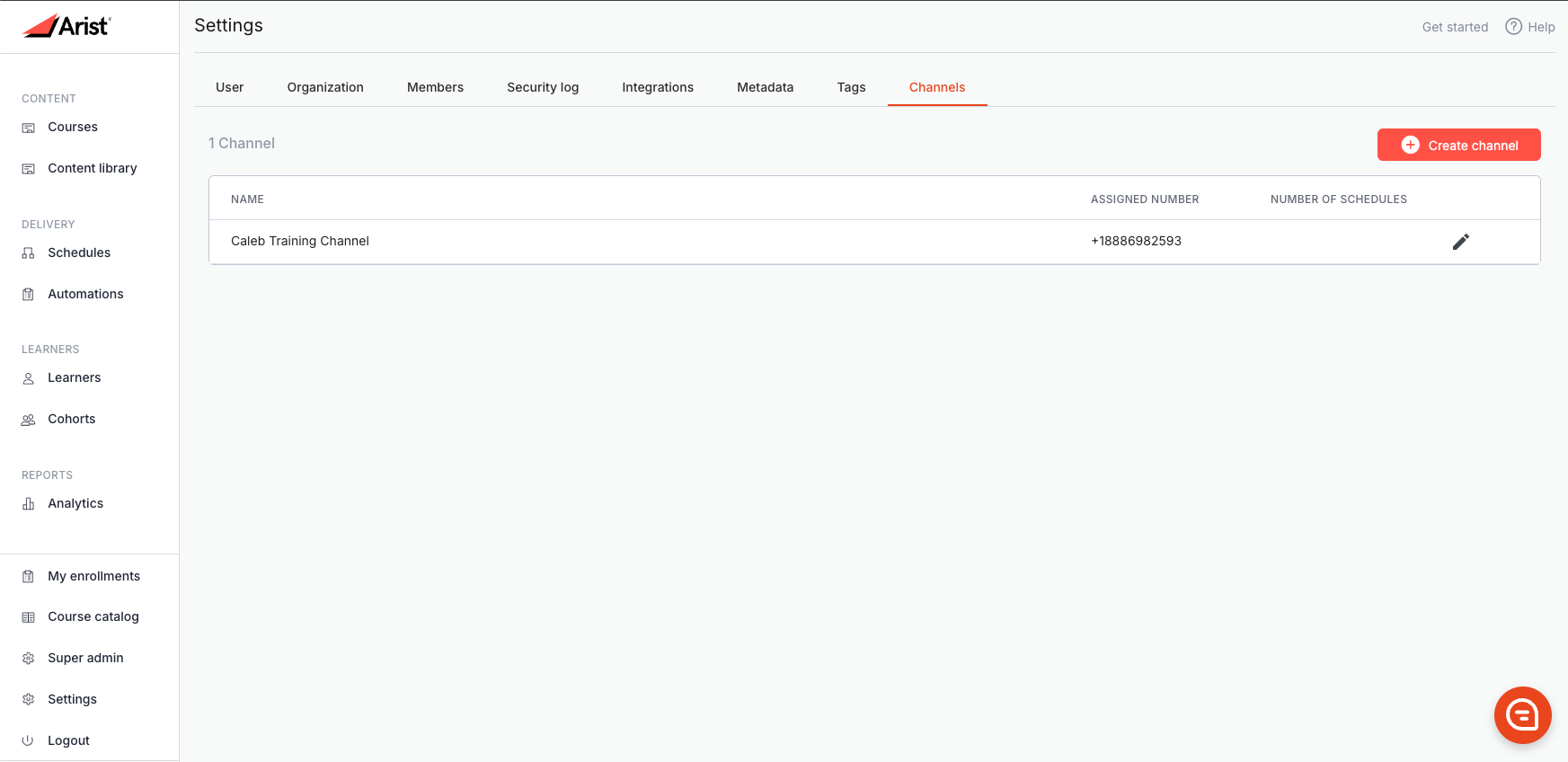
Task: Open My enrollments
Action: click(94, 577)
